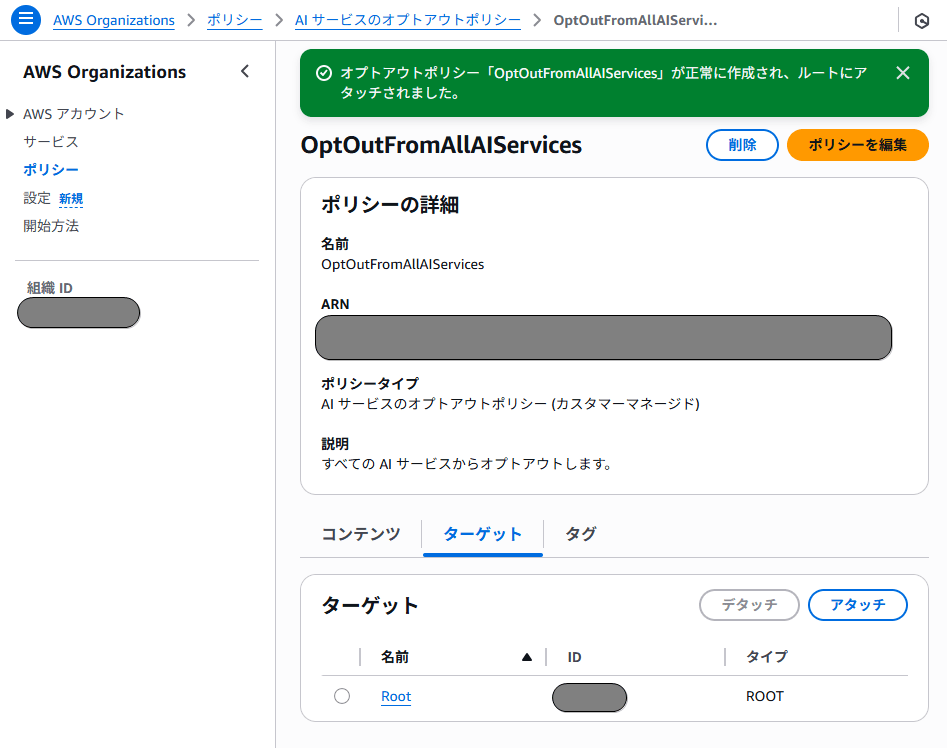Screen dimensions: 947x748
Task: Open 設定 in the sidebar
Action: click(x=37, y=198)
